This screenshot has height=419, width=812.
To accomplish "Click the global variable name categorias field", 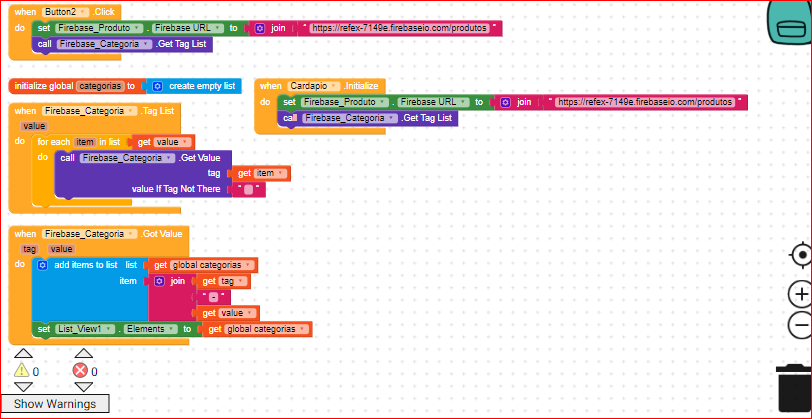I will coord(100,86).
